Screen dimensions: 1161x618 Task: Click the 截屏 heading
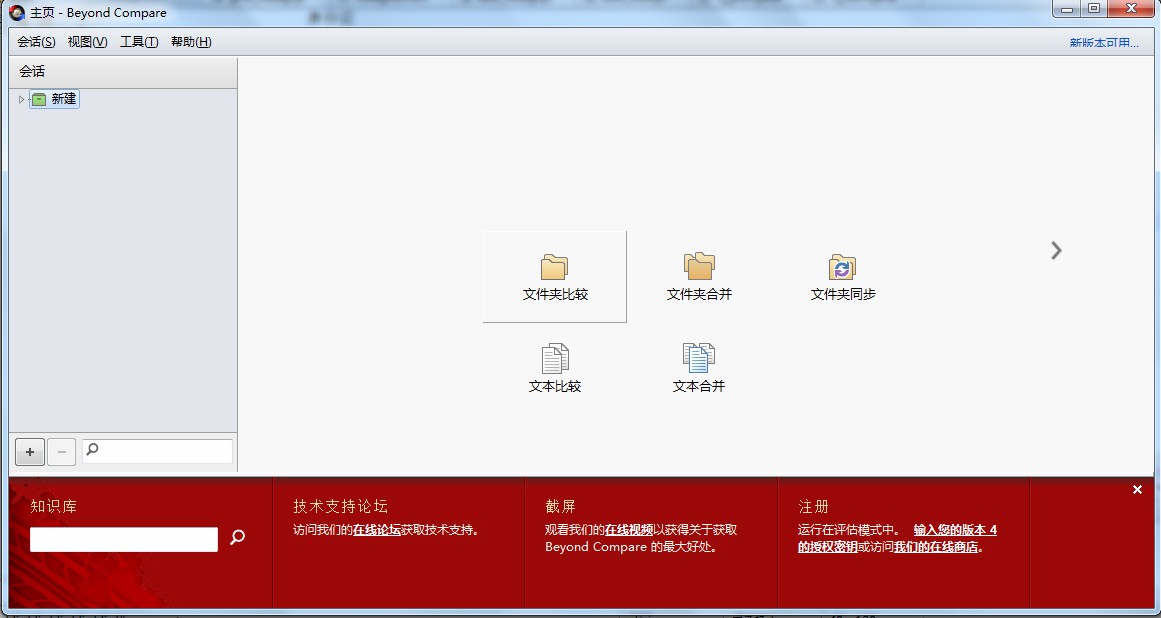point(561,507)
